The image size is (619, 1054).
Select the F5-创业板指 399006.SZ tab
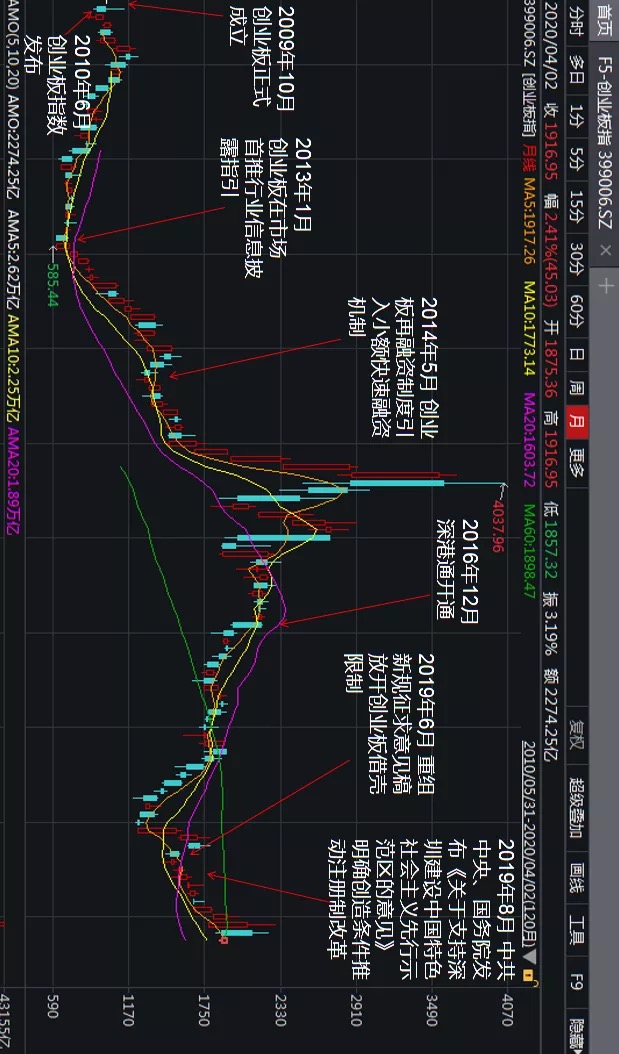605,143
